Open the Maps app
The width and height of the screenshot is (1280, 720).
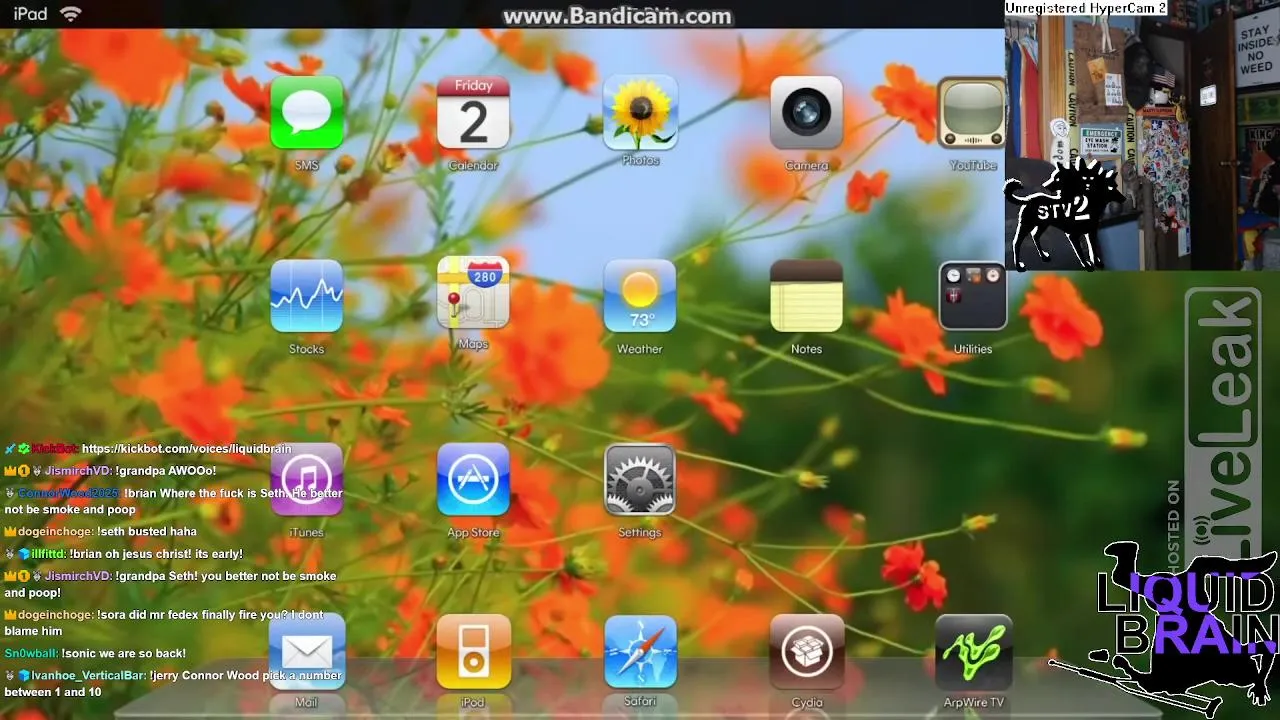[x=473, y=293]
